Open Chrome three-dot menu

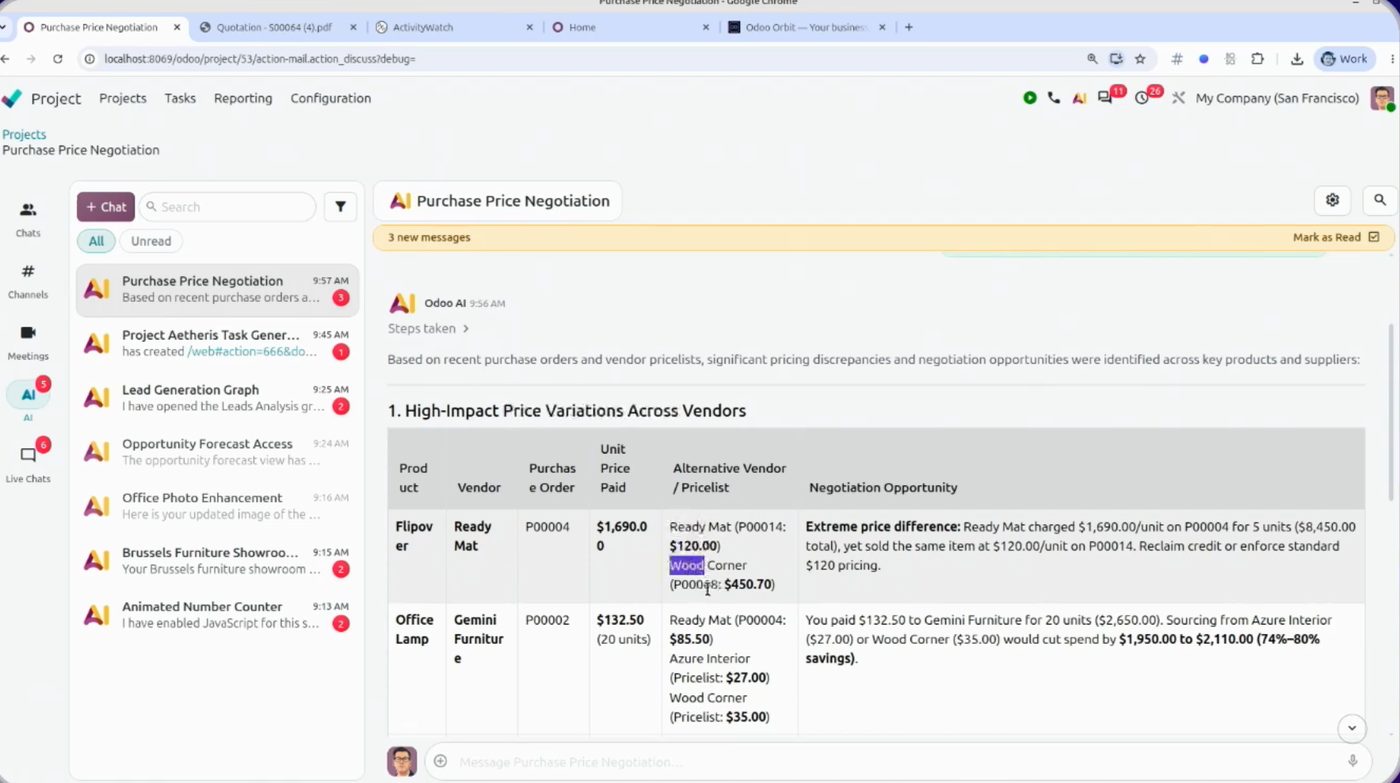[1393, 59]
